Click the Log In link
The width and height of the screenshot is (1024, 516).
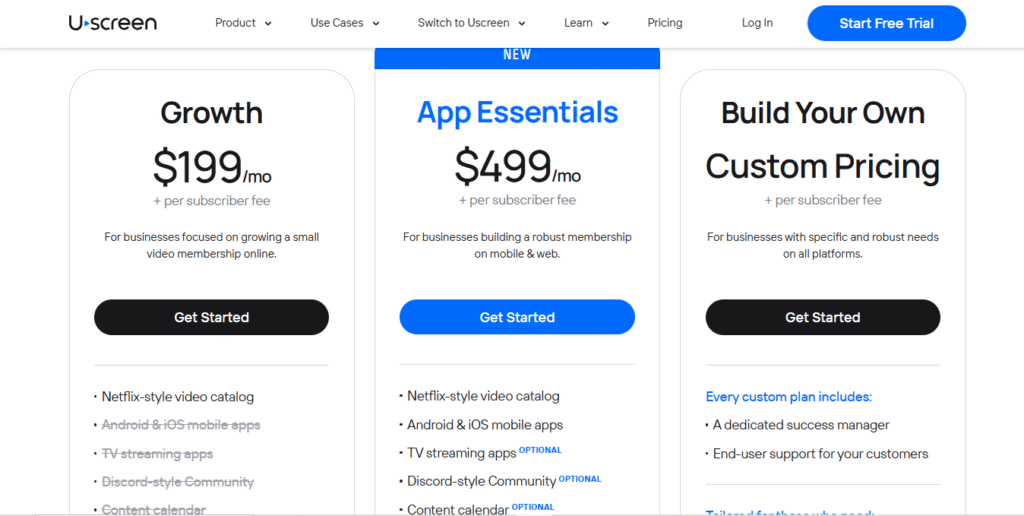[757, 23]
